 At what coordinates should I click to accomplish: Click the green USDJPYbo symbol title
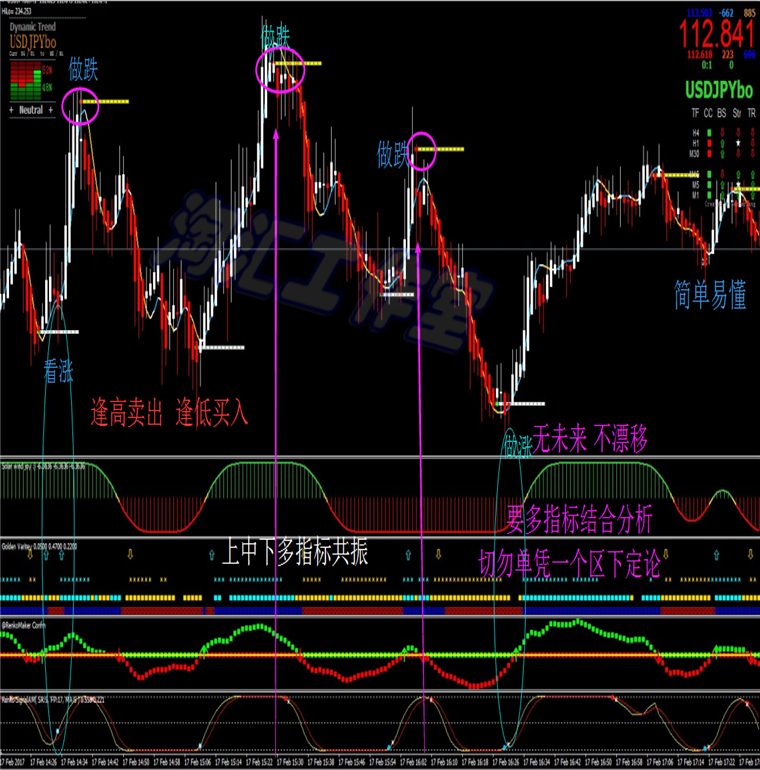tap(720, 90)
